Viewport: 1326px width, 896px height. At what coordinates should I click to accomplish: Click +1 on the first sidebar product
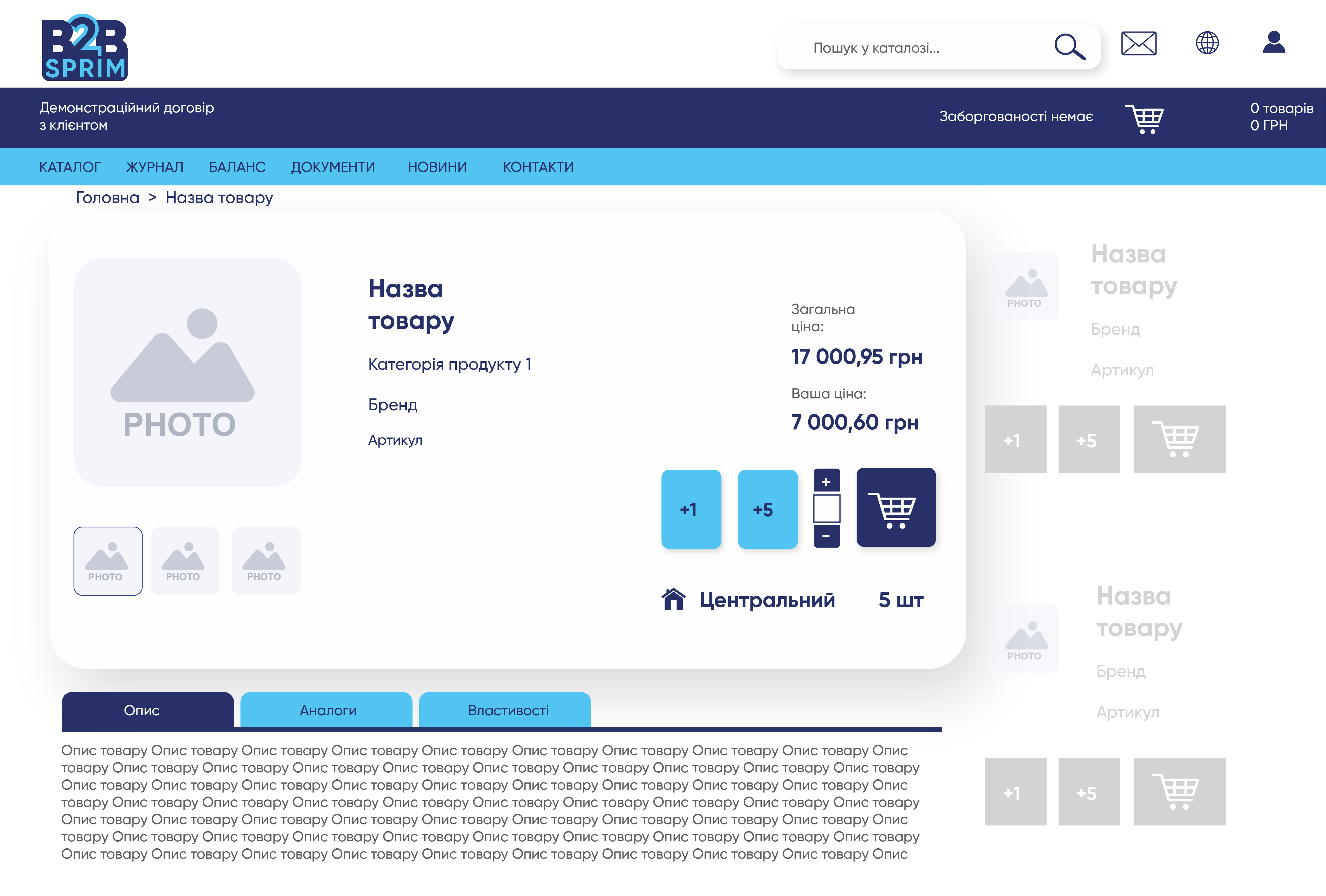click(1016, 439)
